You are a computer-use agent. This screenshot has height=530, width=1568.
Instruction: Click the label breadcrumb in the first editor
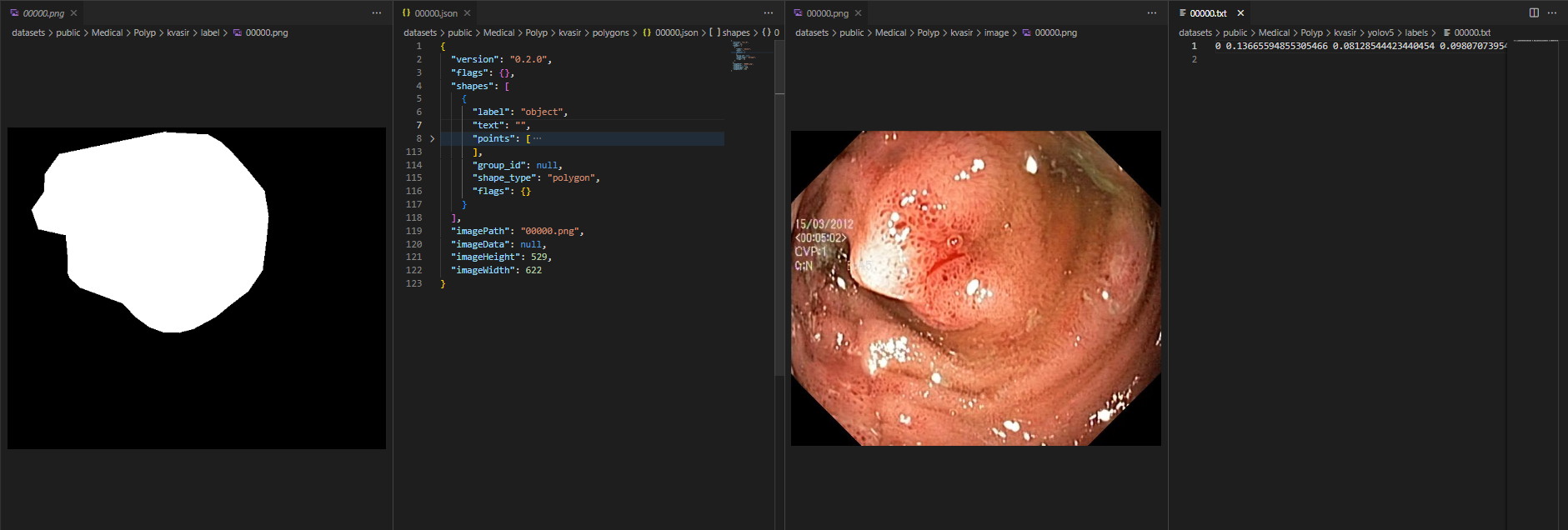(x=210, y=32)
